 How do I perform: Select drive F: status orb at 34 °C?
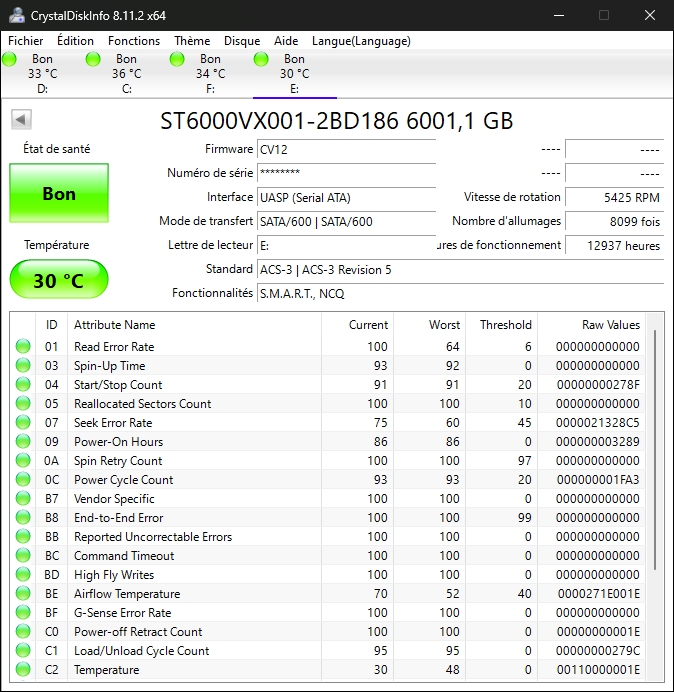point(178,60)
